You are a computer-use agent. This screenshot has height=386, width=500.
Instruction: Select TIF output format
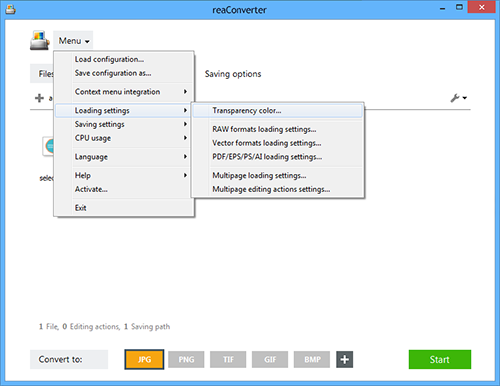coord(228,359)
